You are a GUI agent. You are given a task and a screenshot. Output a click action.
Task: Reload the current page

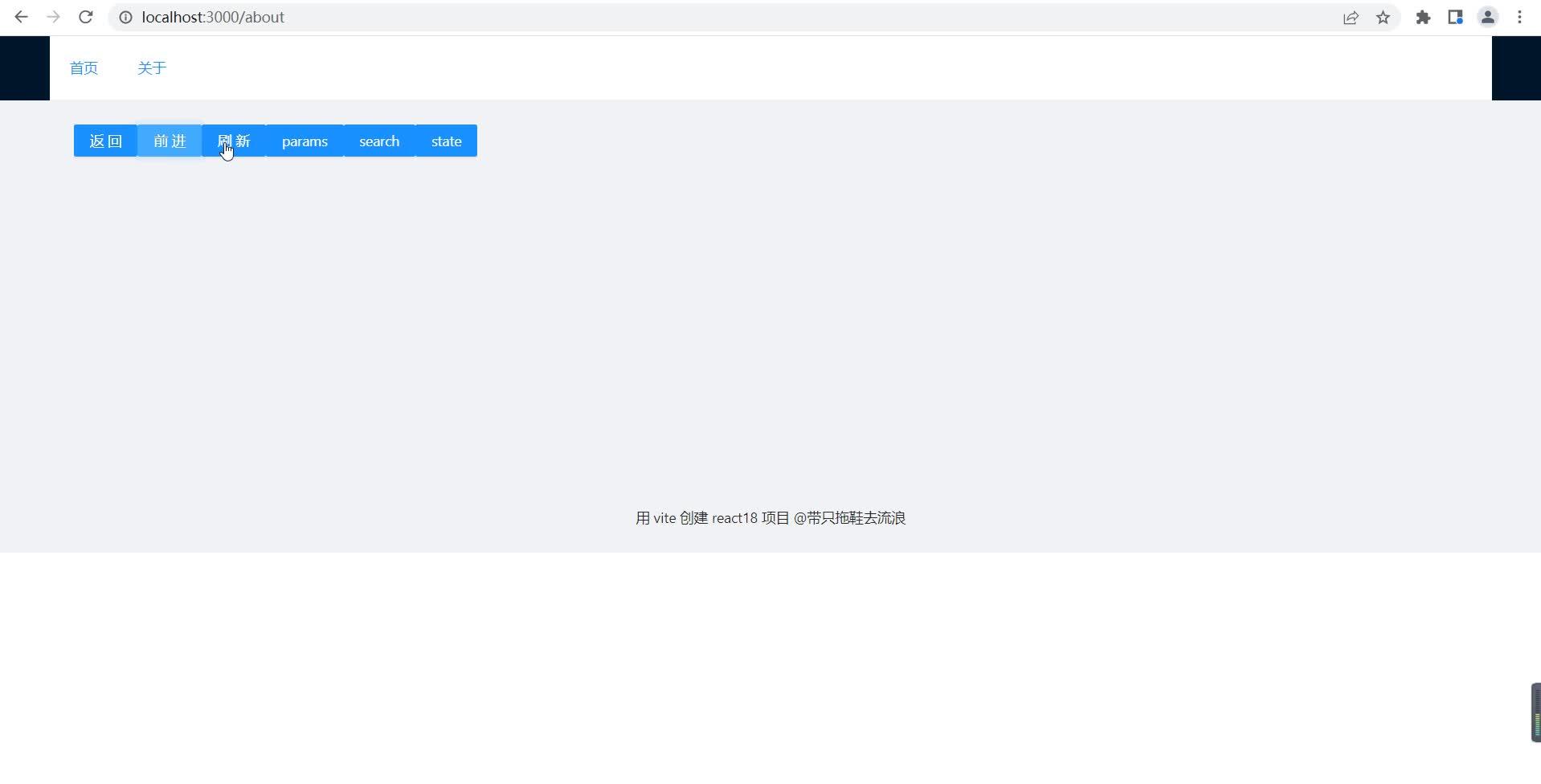[86, 17]
